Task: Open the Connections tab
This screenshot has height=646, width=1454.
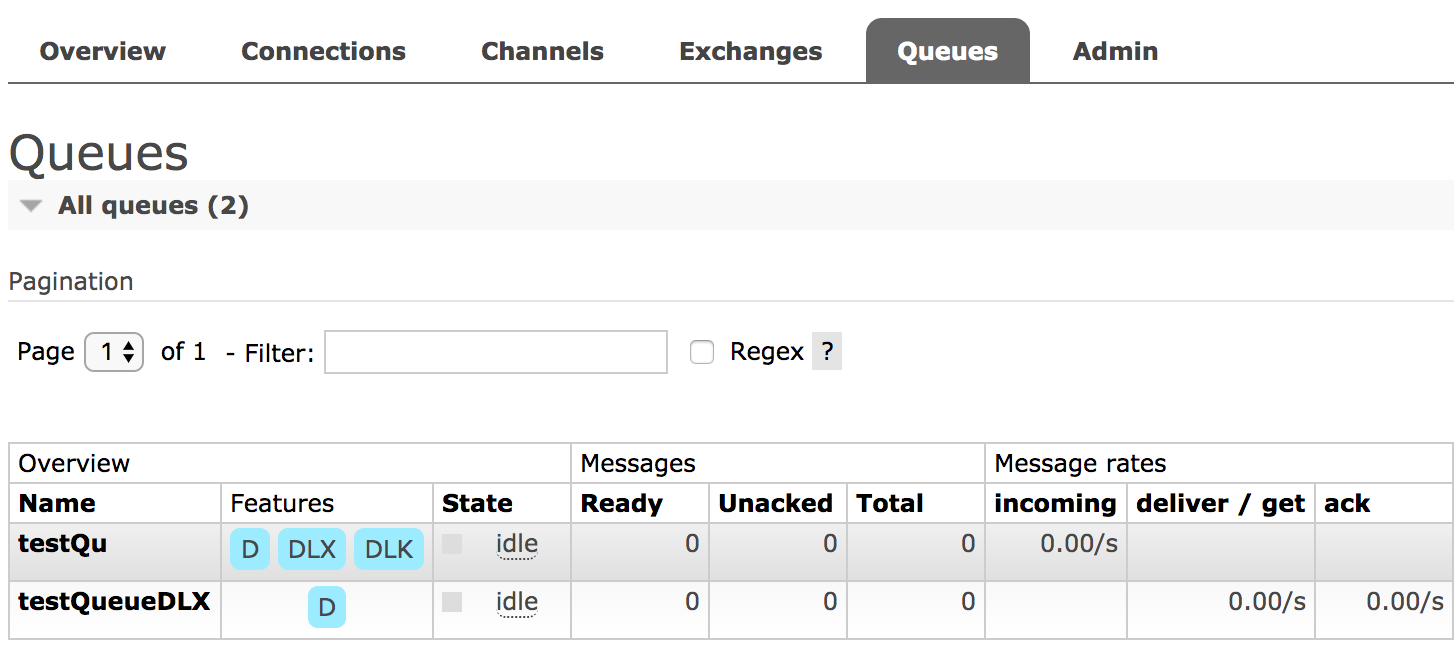Action: tap(323, 51)
